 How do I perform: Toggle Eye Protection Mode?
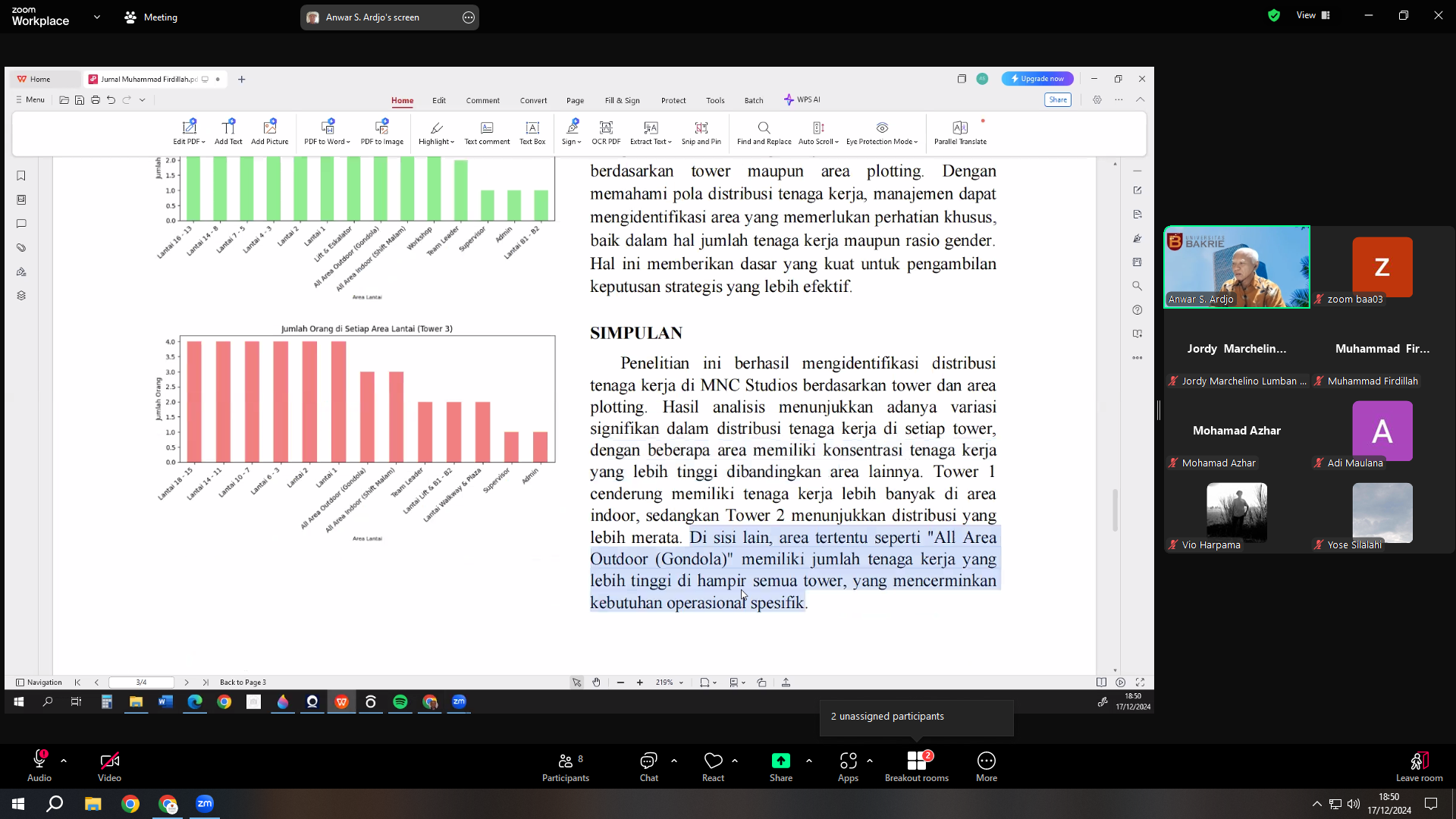[x=882, y=132]
